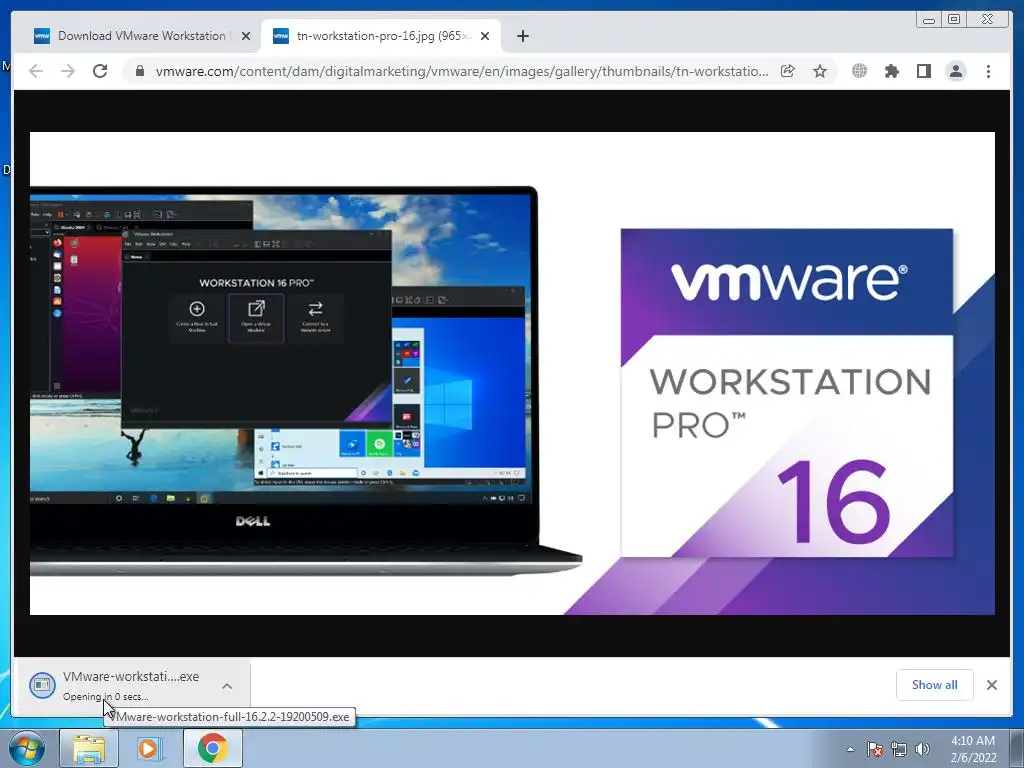Image resolution: width=1024 pixels, height=768 pixels.
Task: Expand download item options chevron
Action: click(227, 686)
